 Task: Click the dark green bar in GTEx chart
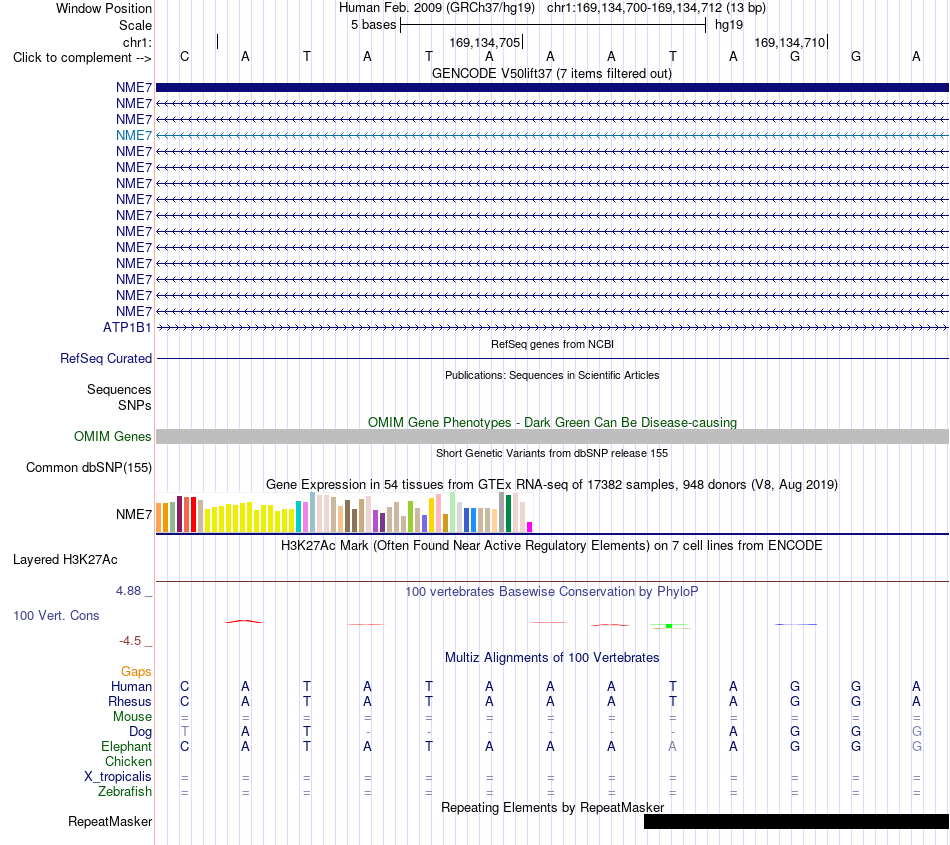click(x=509, y=514)
